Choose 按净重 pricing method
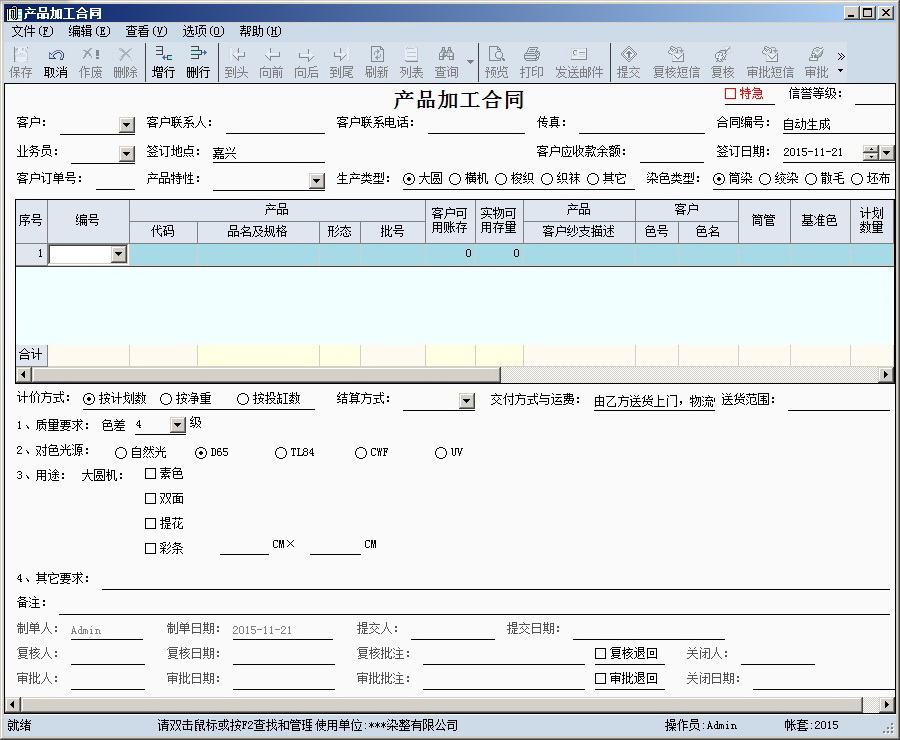900x740 pixels. click(x=166, y=399)
